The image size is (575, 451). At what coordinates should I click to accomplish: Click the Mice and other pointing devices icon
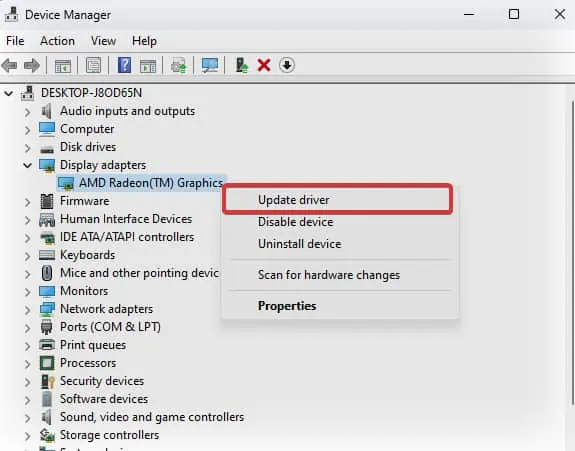[x=47, y=273]
